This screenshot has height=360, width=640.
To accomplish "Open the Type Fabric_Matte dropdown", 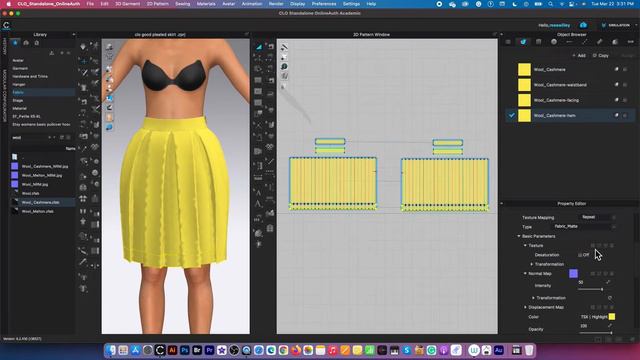I will point(584,227).
